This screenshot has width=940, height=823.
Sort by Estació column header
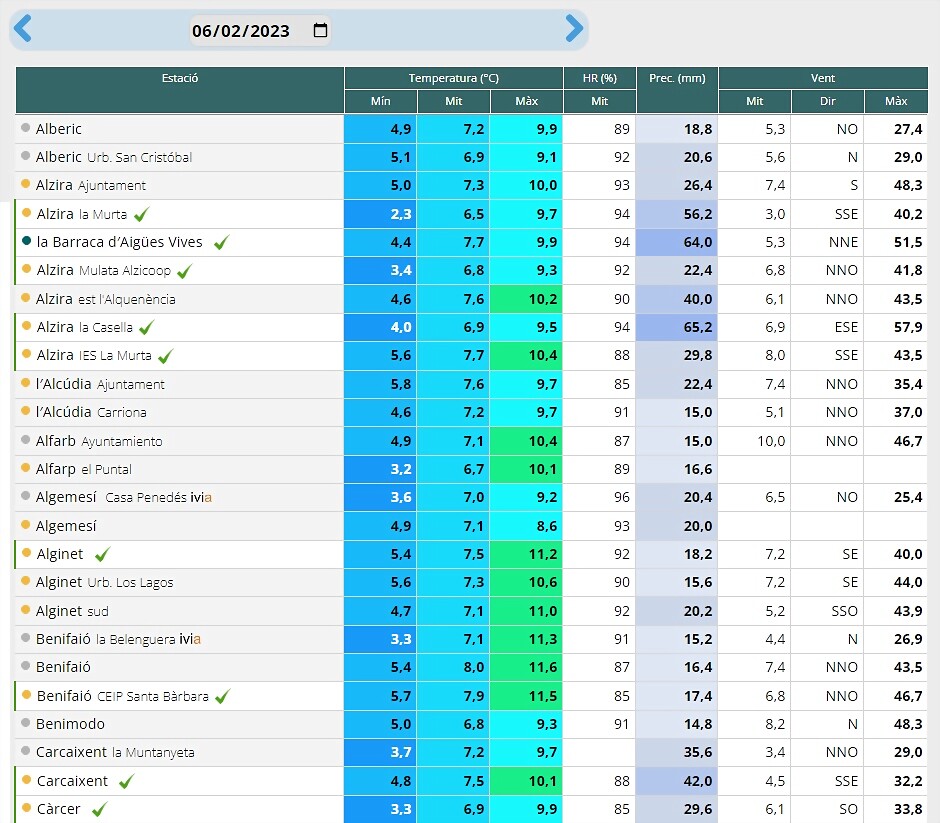[x=180, y=90]
